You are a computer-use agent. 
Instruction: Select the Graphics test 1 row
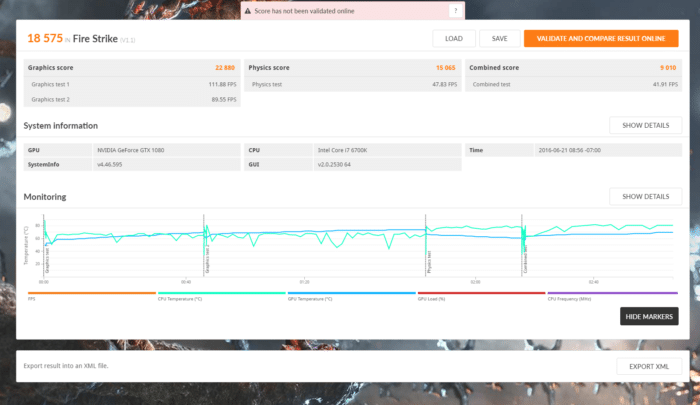[x=132, y=84]
